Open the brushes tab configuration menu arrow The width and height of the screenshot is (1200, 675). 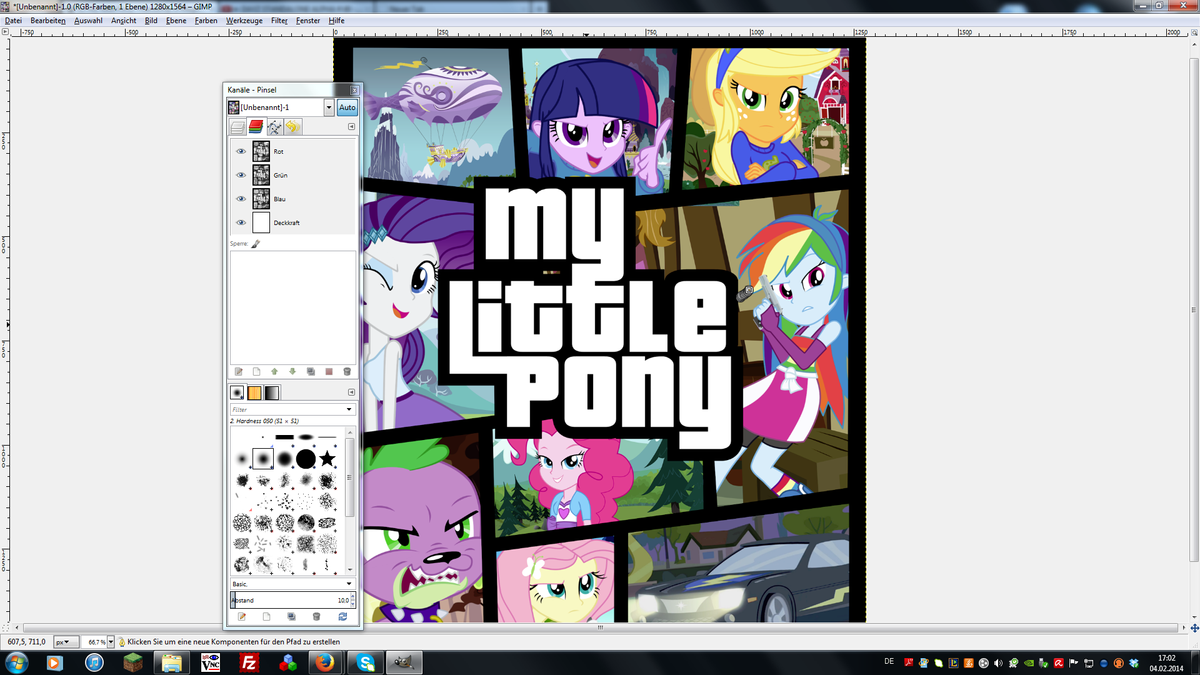coord(351,393)
